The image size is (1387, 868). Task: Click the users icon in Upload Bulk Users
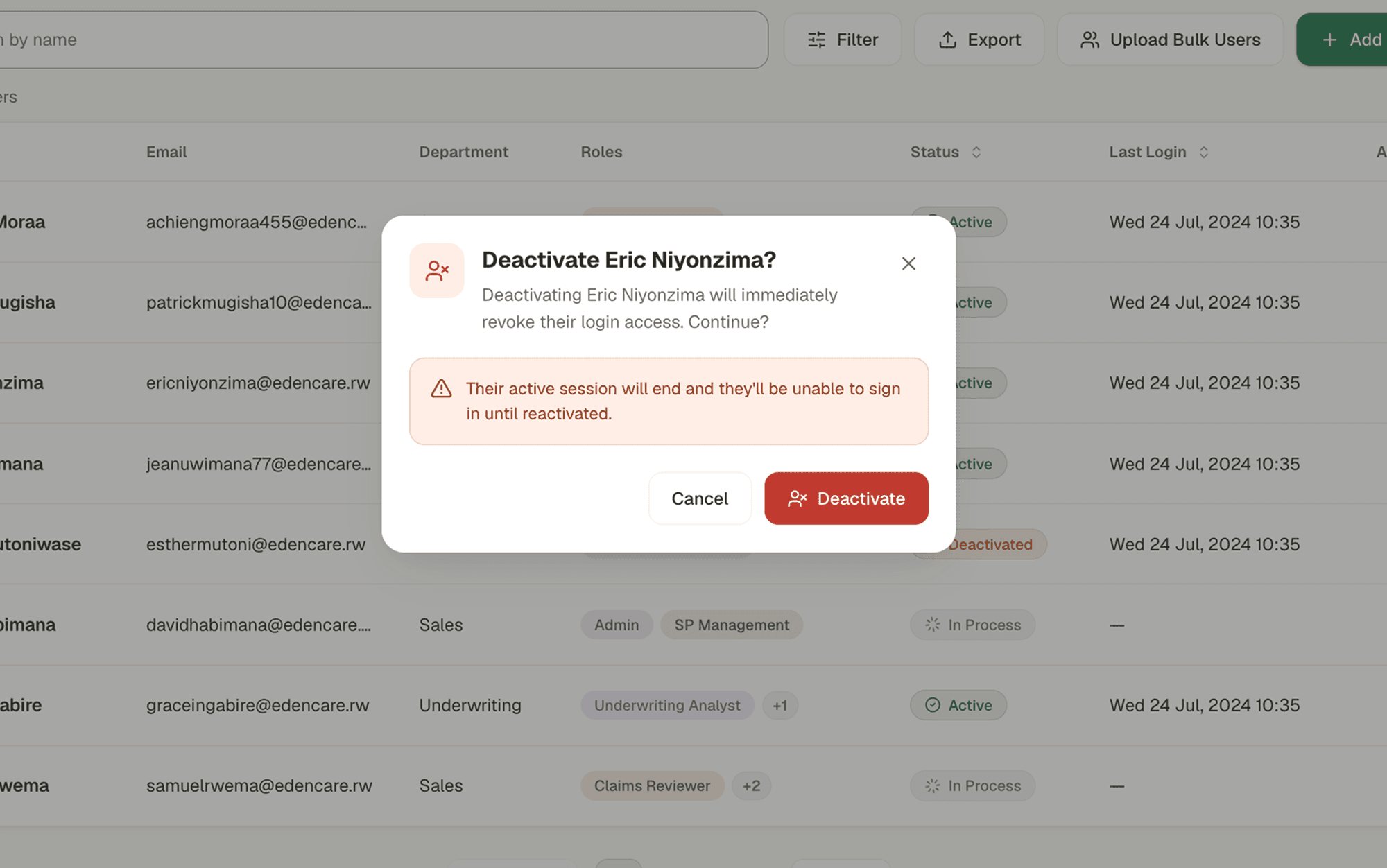(1089, 40)
